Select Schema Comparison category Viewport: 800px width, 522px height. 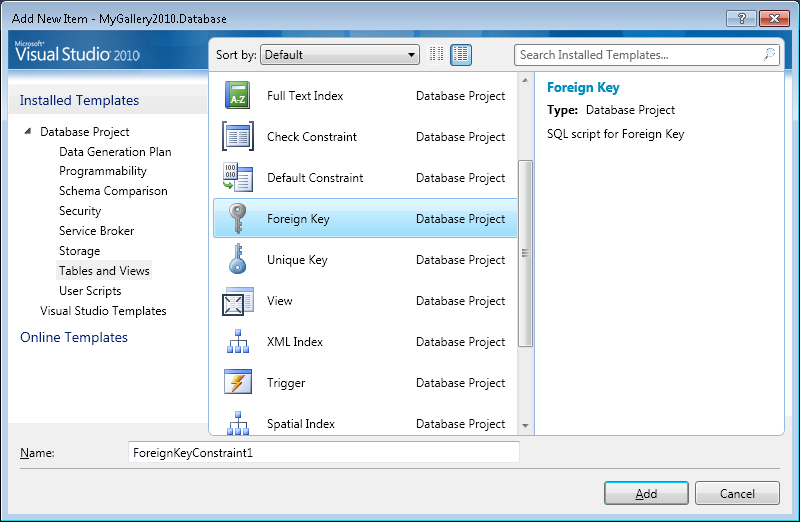tap(113, 191)
